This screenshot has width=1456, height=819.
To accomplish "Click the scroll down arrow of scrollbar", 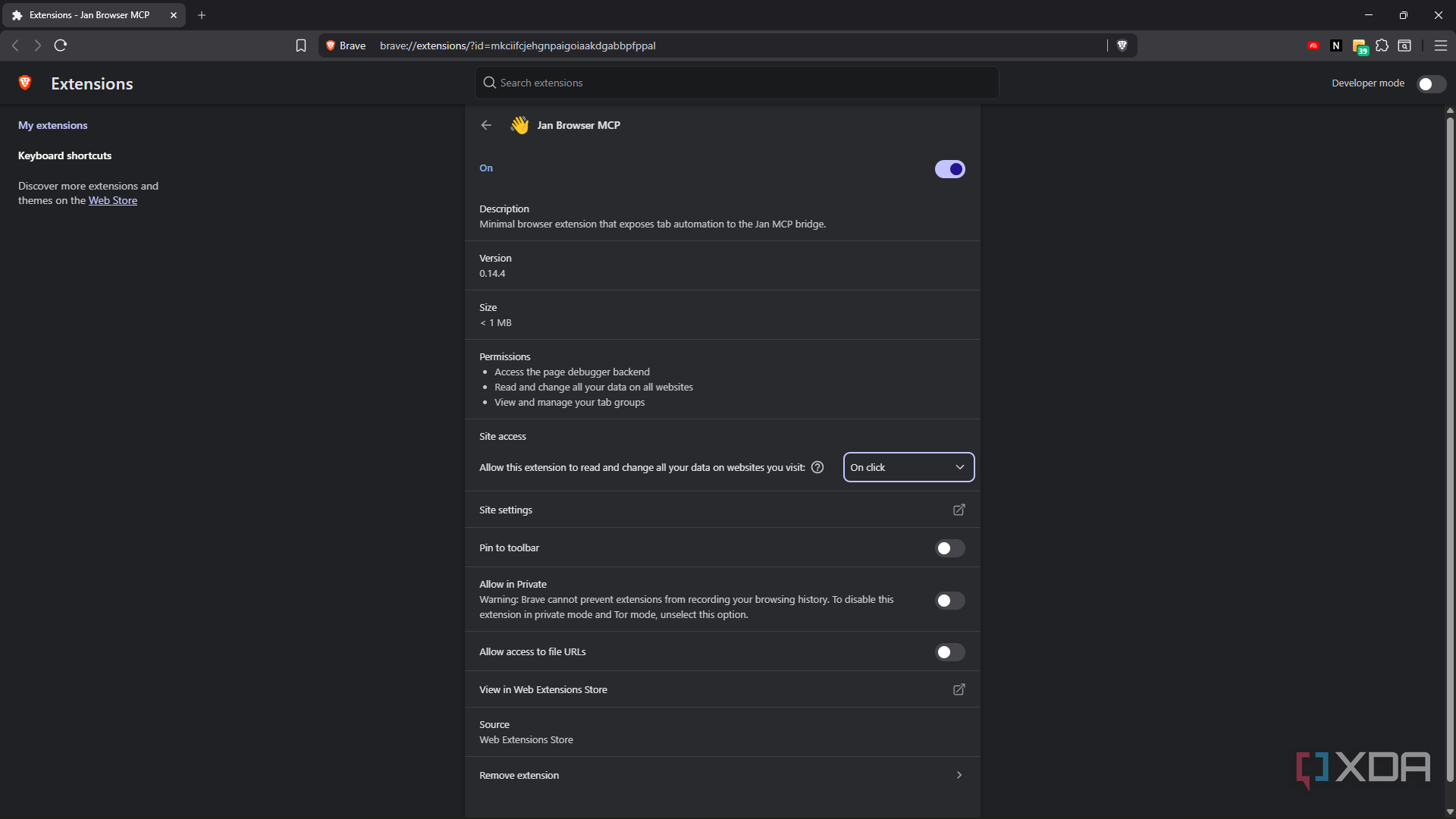I will [x=1450, y=811].
